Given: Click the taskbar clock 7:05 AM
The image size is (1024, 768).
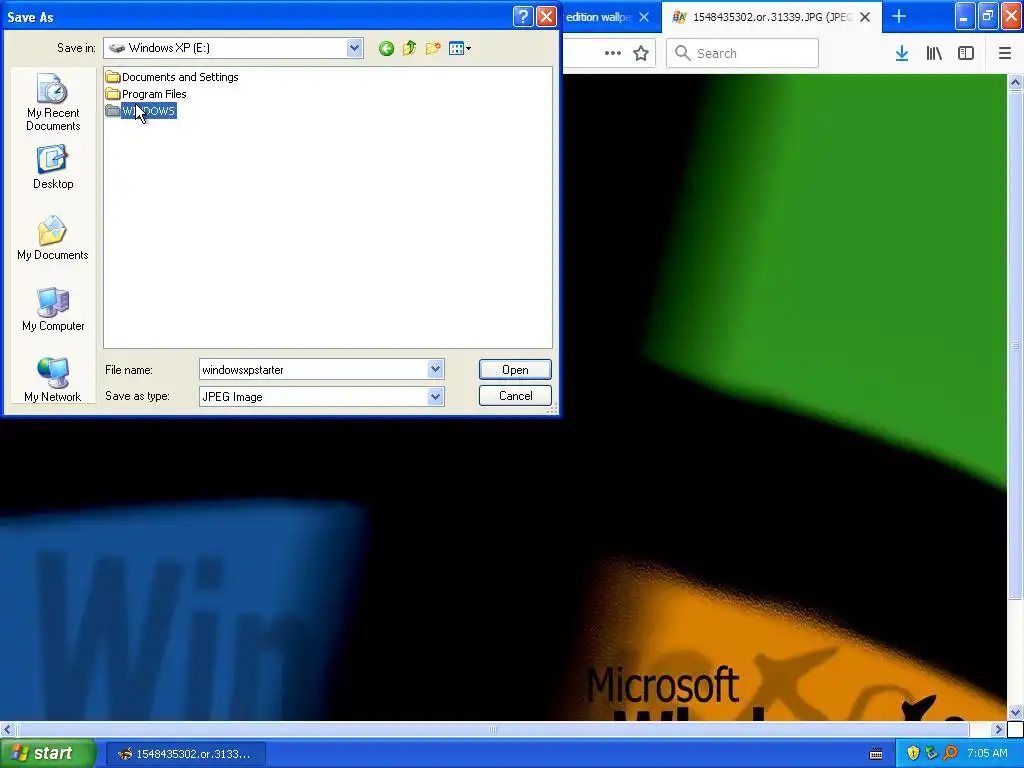Looking at the screenshot, I should 987,754.
